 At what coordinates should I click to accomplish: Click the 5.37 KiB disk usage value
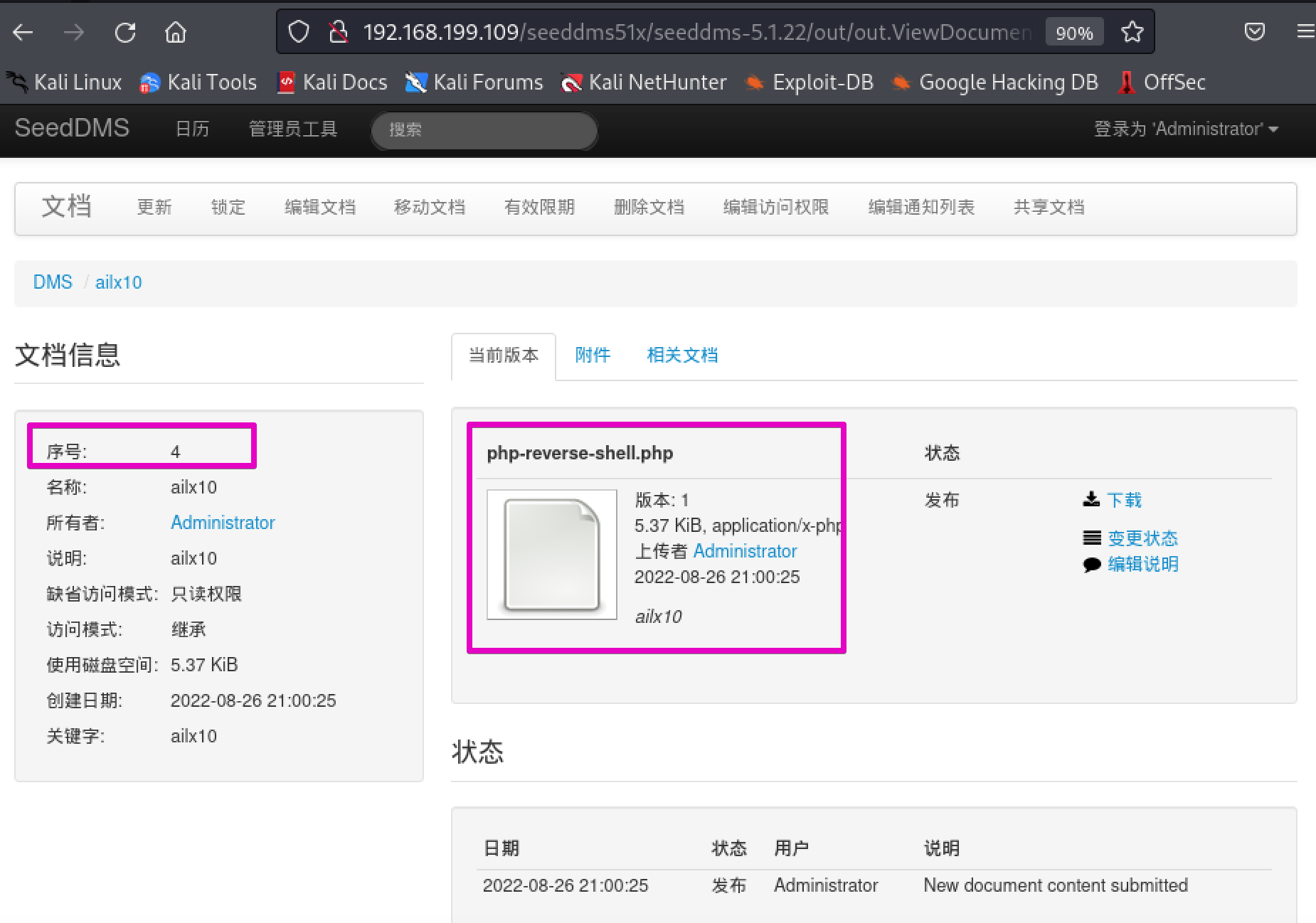(204, 665)
